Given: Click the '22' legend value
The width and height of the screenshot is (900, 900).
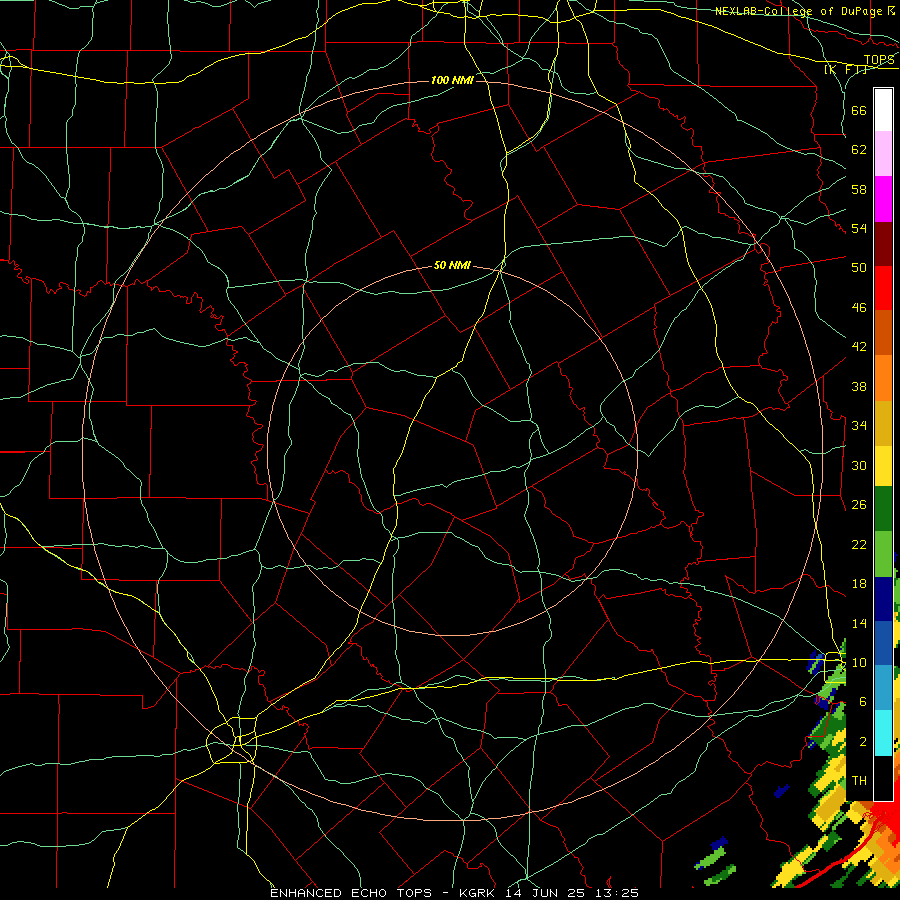Looking at the screenshot, I should [859, 544].
